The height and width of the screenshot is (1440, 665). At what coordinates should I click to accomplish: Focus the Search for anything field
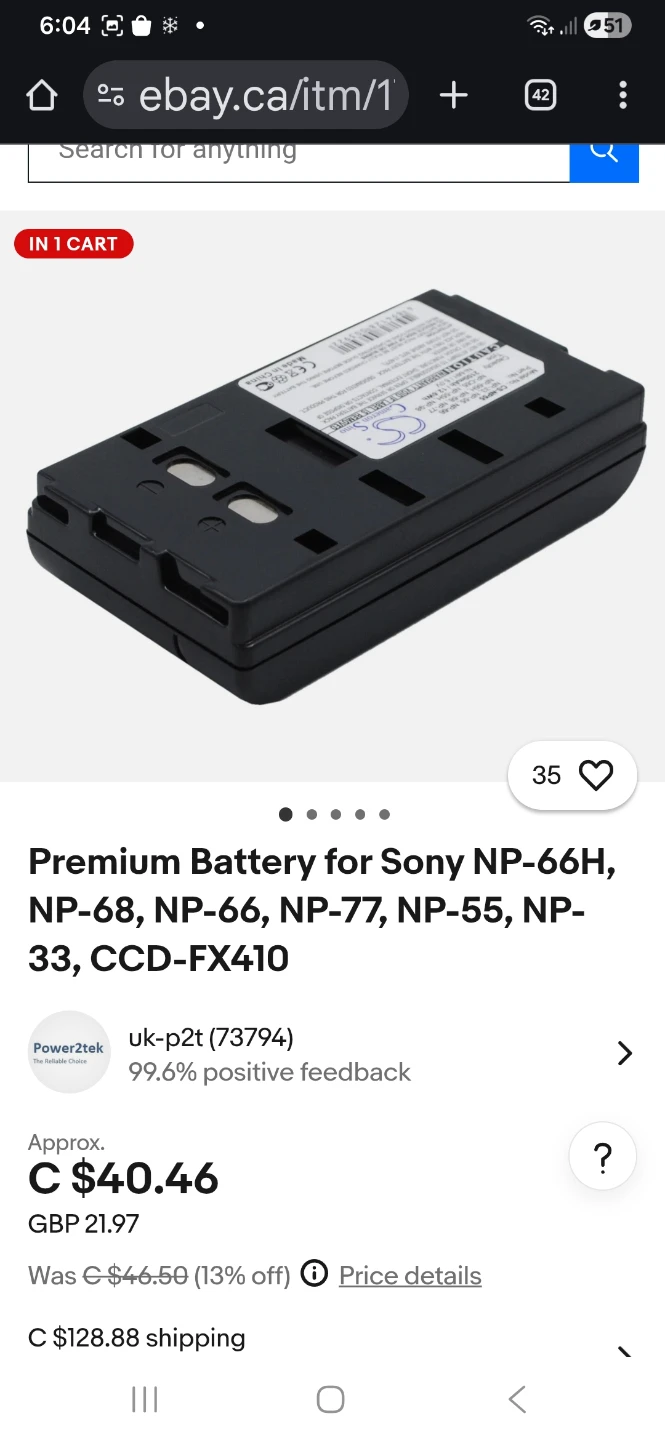tap(299, 162)
